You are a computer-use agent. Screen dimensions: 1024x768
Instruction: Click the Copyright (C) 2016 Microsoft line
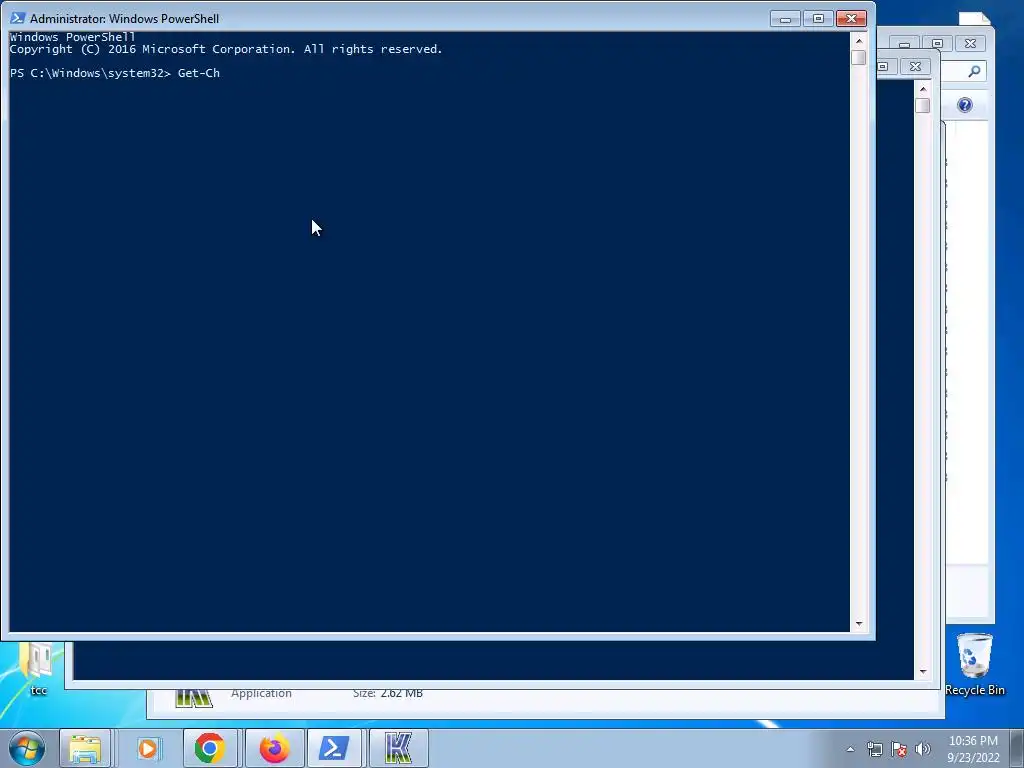226,50
